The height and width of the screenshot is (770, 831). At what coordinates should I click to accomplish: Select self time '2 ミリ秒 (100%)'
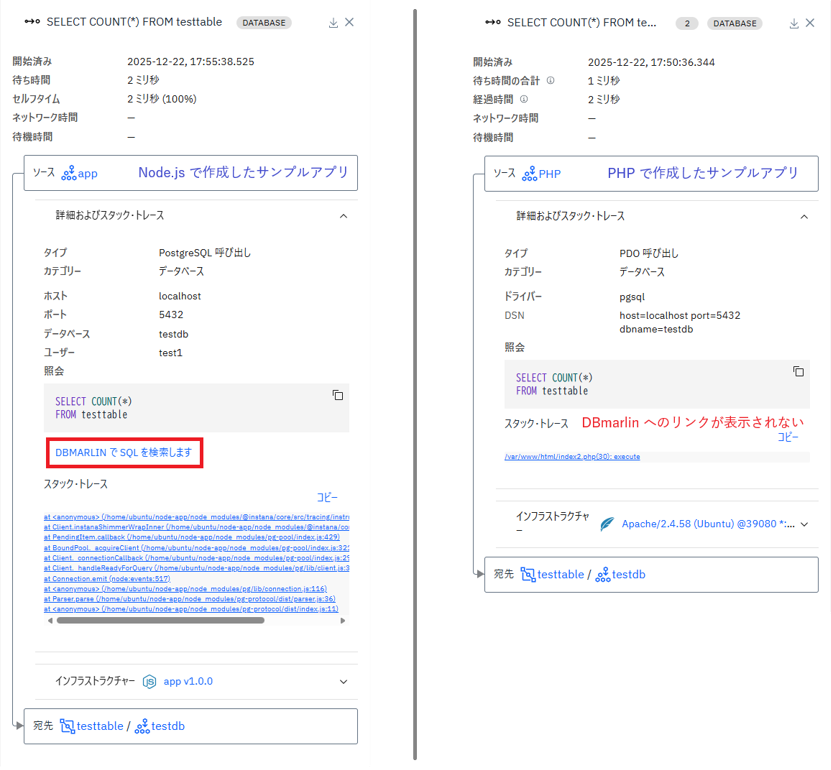pyautogui.click(x=162, y=99)
